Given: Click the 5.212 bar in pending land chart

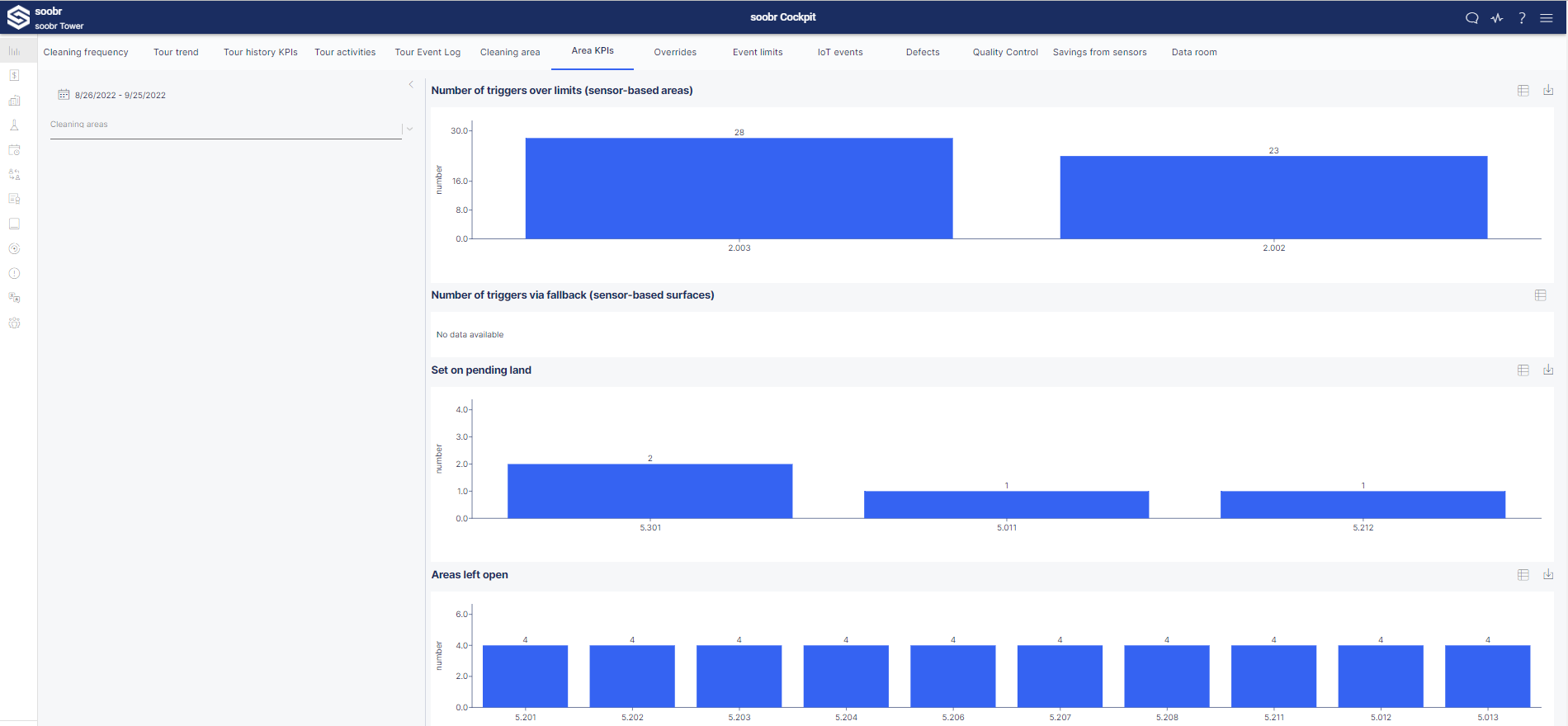Looking at the screenshot, I should click(1363, 505).
